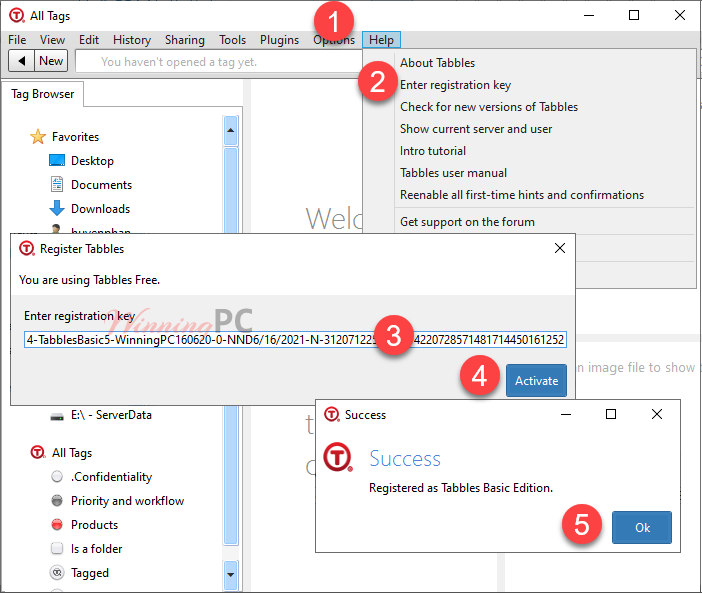Minimize the Success dialog

566,414
